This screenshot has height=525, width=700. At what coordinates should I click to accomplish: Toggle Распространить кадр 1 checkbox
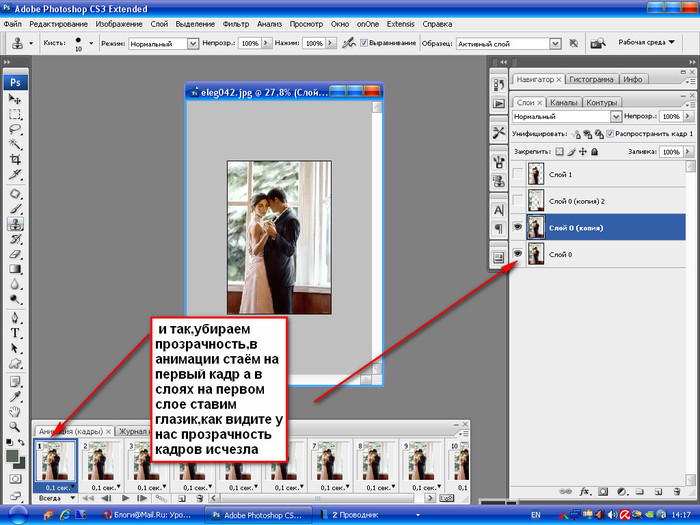(x=610, y=133)
